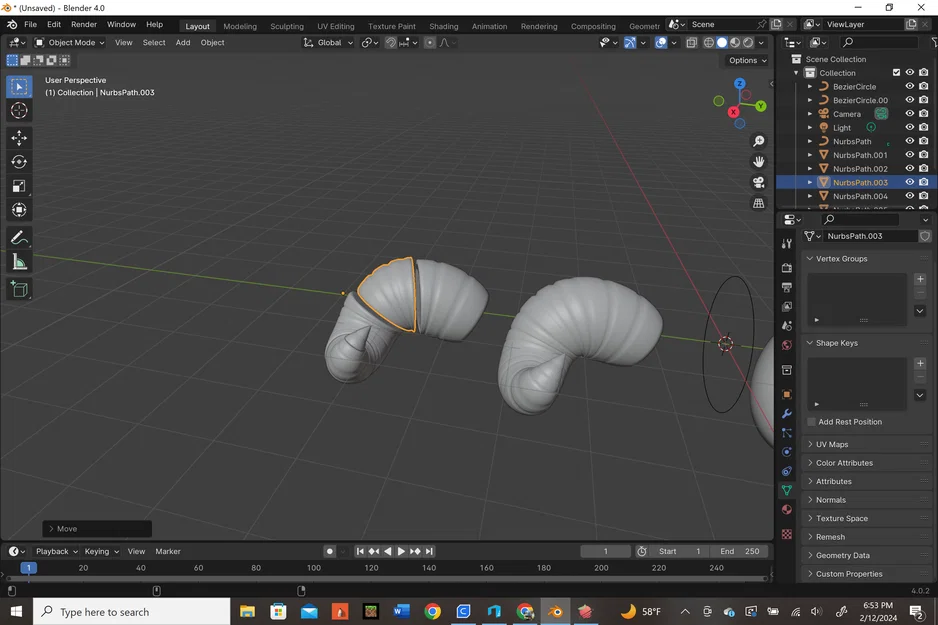Open the viewport Add menu
Image resolution: width=938 pixels, height=625 pixels.
tap(182, 42)
